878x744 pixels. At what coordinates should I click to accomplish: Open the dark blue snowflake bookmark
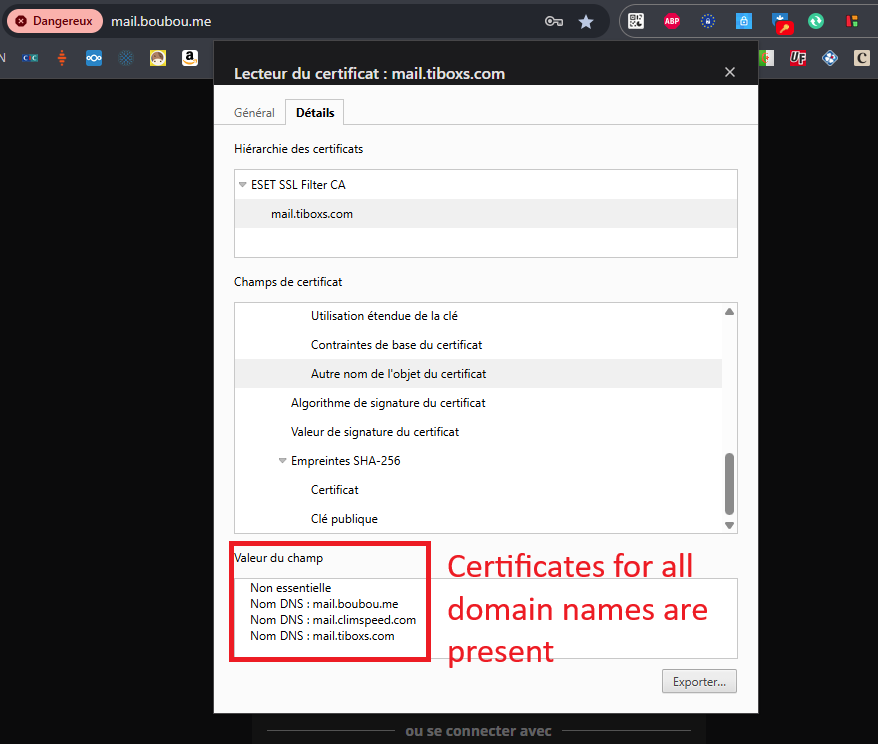pos(126,58)
